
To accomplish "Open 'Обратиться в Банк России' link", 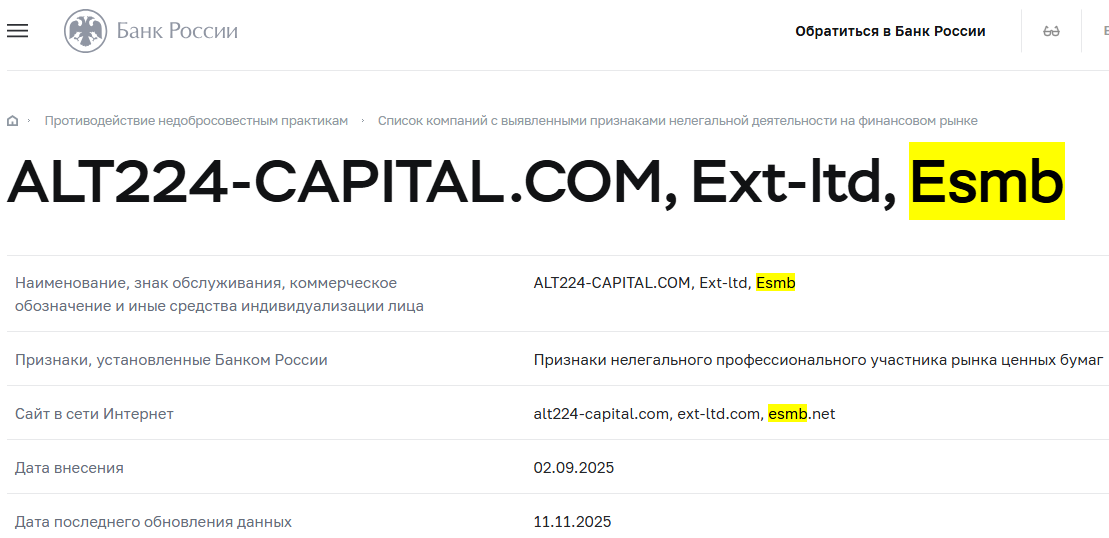I will [890, 31].
